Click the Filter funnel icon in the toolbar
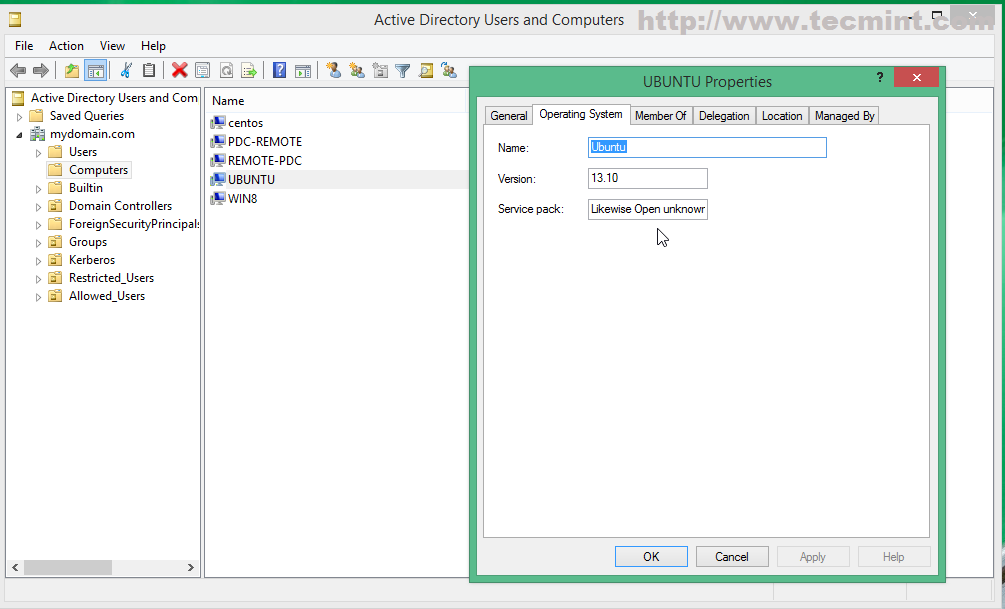 coord(402,70)
